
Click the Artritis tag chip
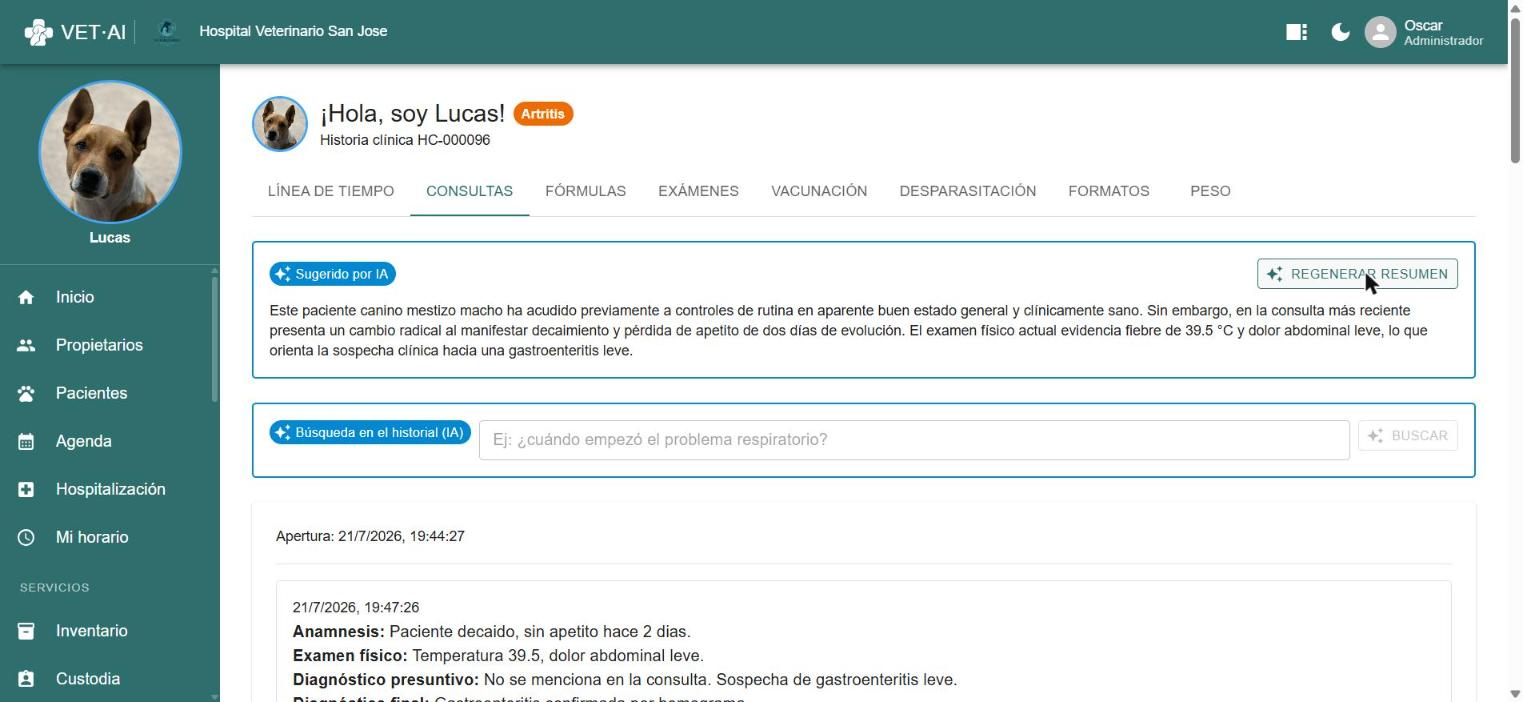pos(543,114)
